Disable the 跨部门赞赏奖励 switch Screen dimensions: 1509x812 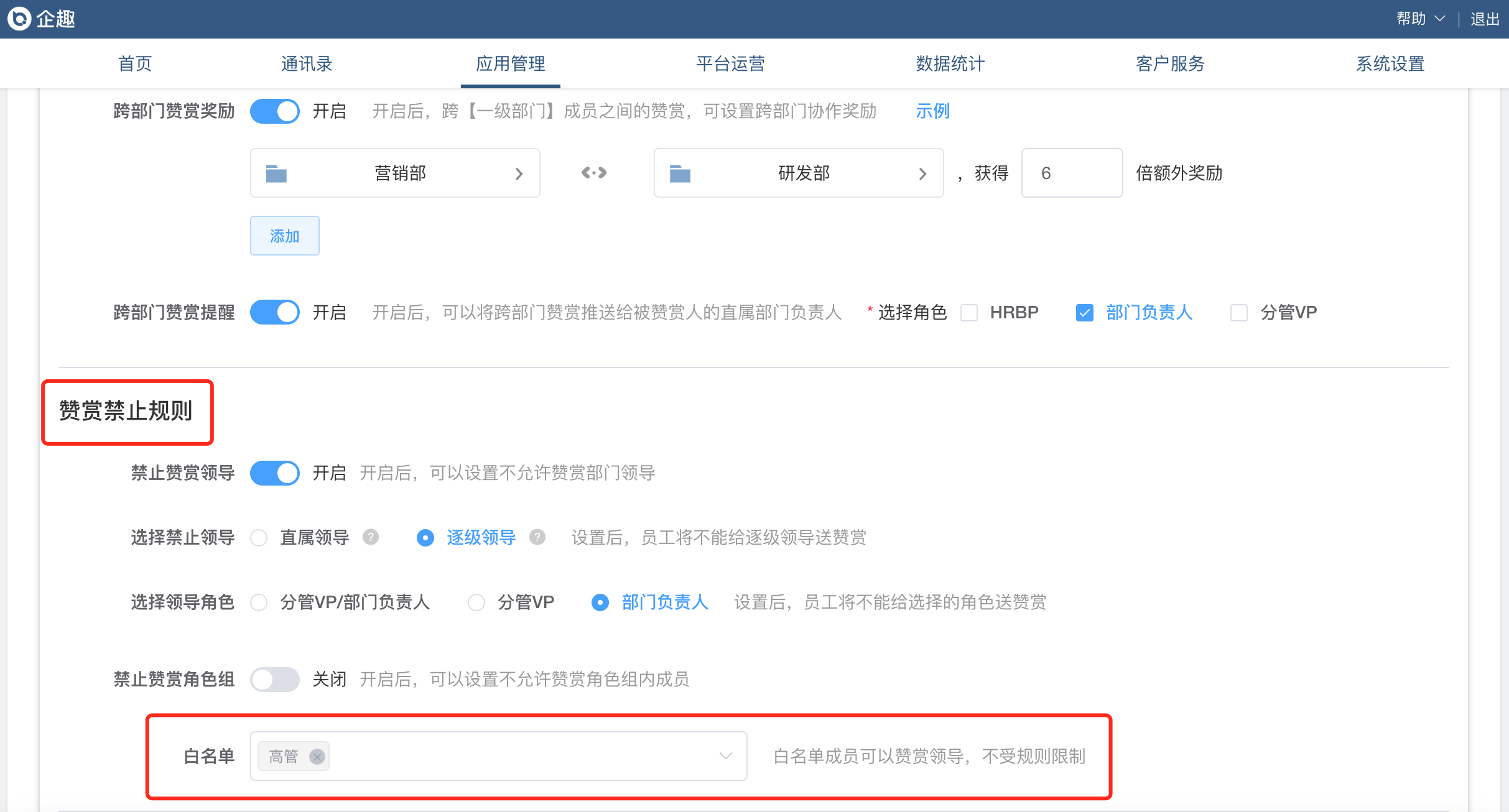coord(275,111)
